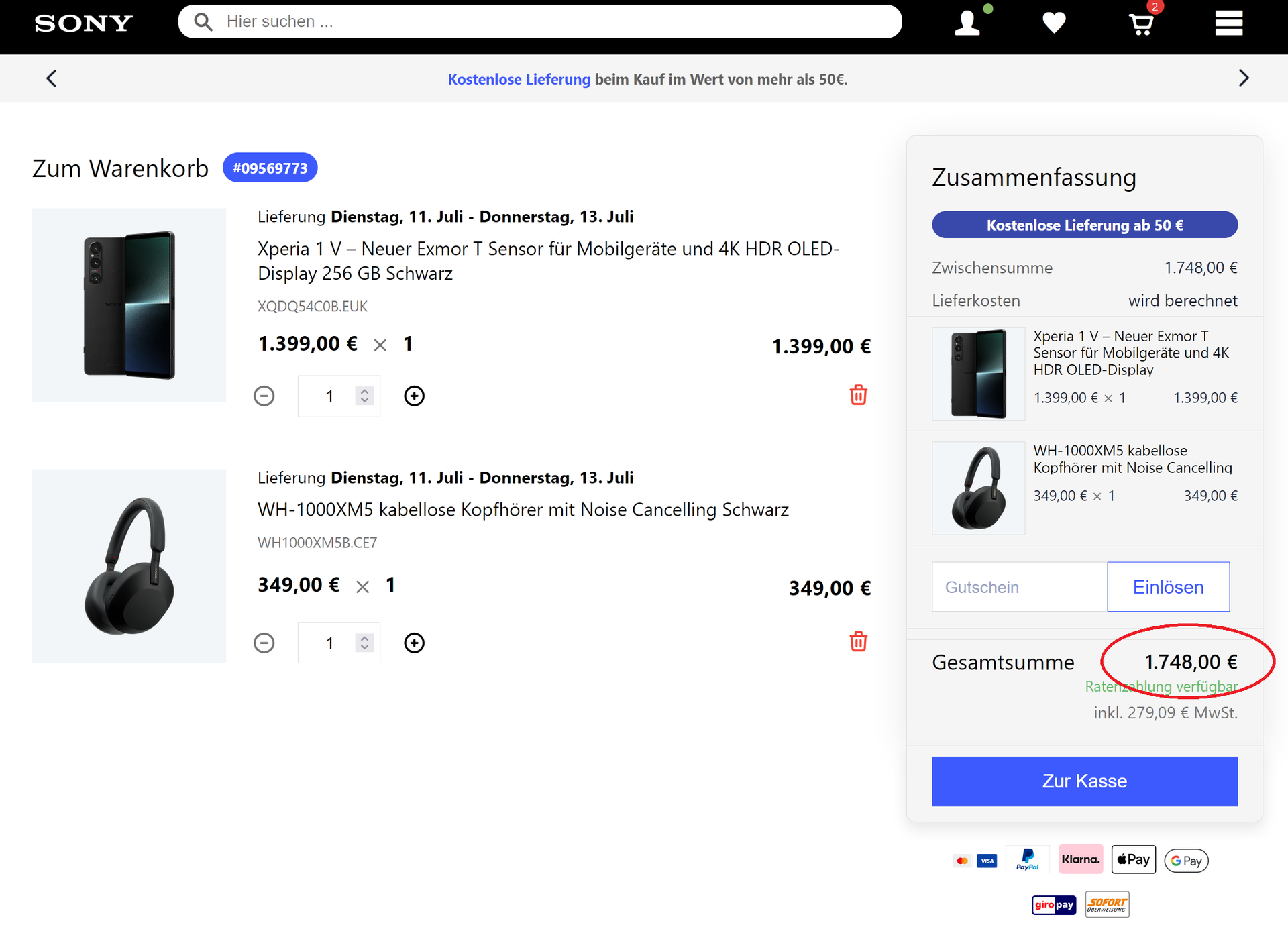Click the 'Zum Warenkorb' heading
Image resolution: width=1288 pixels, height=929 pixels.
tap(120, 168)
